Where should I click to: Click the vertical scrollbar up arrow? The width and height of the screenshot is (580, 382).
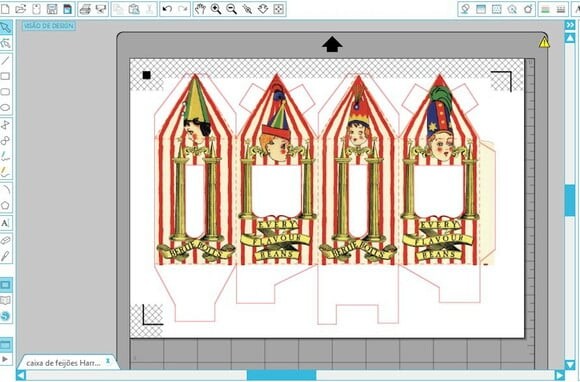[x=570, y=38]
